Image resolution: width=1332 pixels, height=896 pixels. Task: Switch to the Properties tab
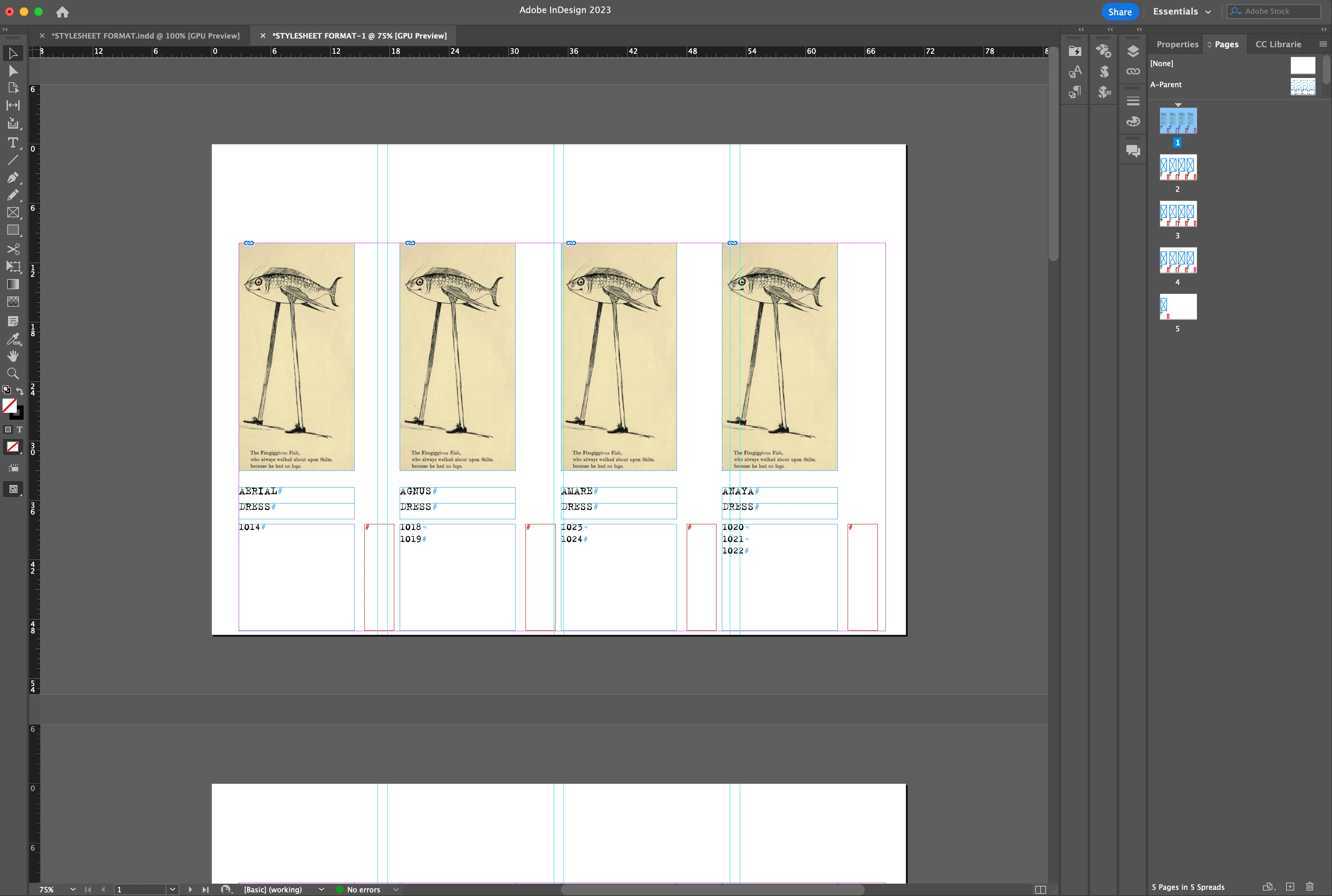click(1176, 44)
